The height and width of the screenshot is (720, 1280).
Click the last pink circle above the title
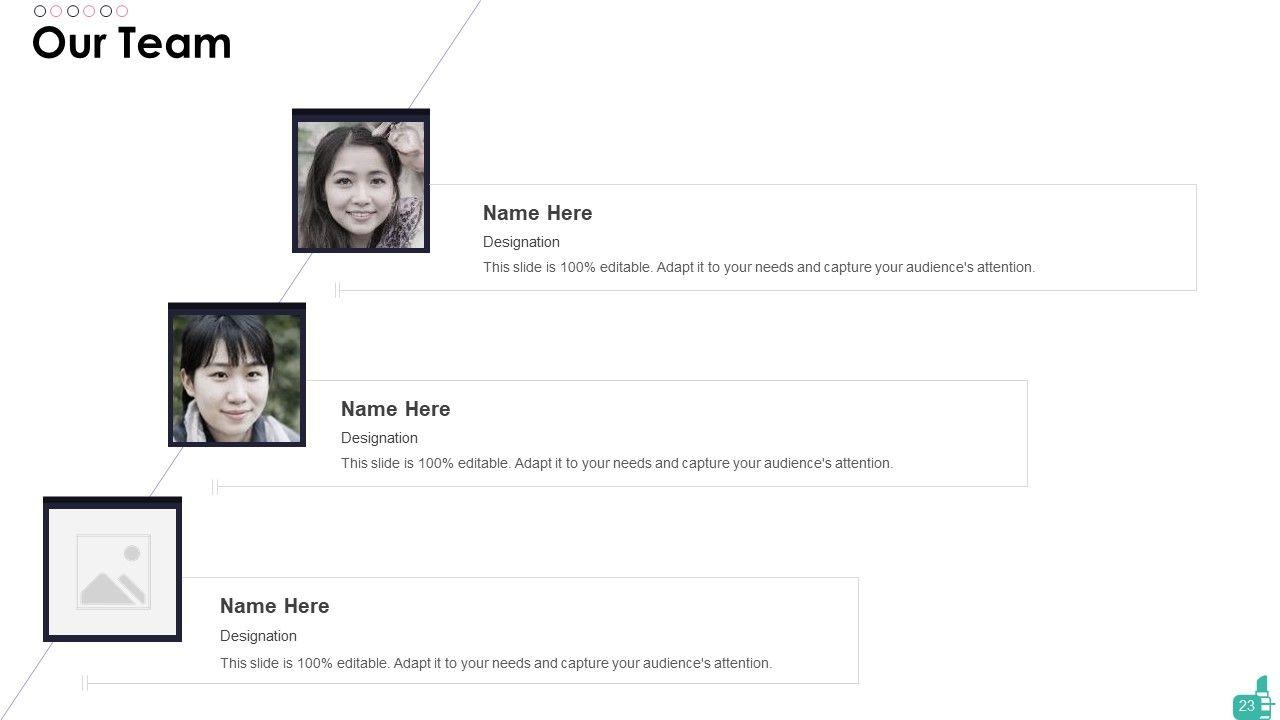pyautogui.click(x=122, y=11)
